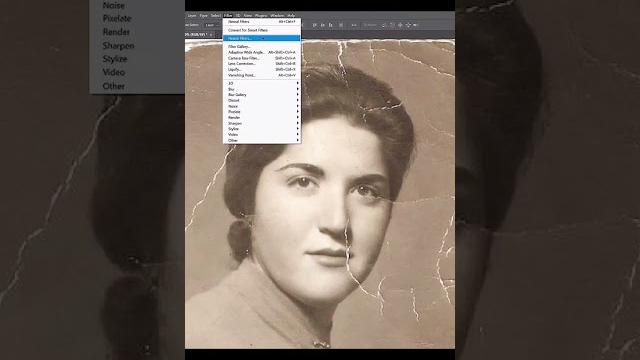Select the 3D pan mode icon

400,25
